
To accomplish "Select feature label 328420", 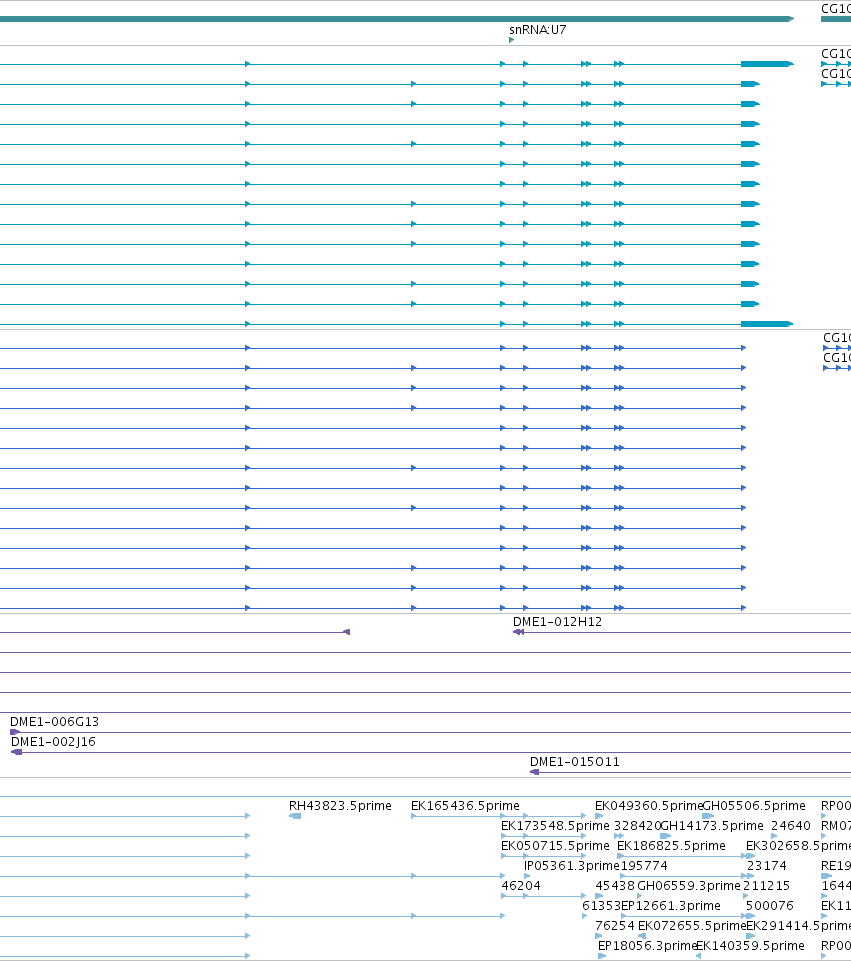I will [637, 826].
